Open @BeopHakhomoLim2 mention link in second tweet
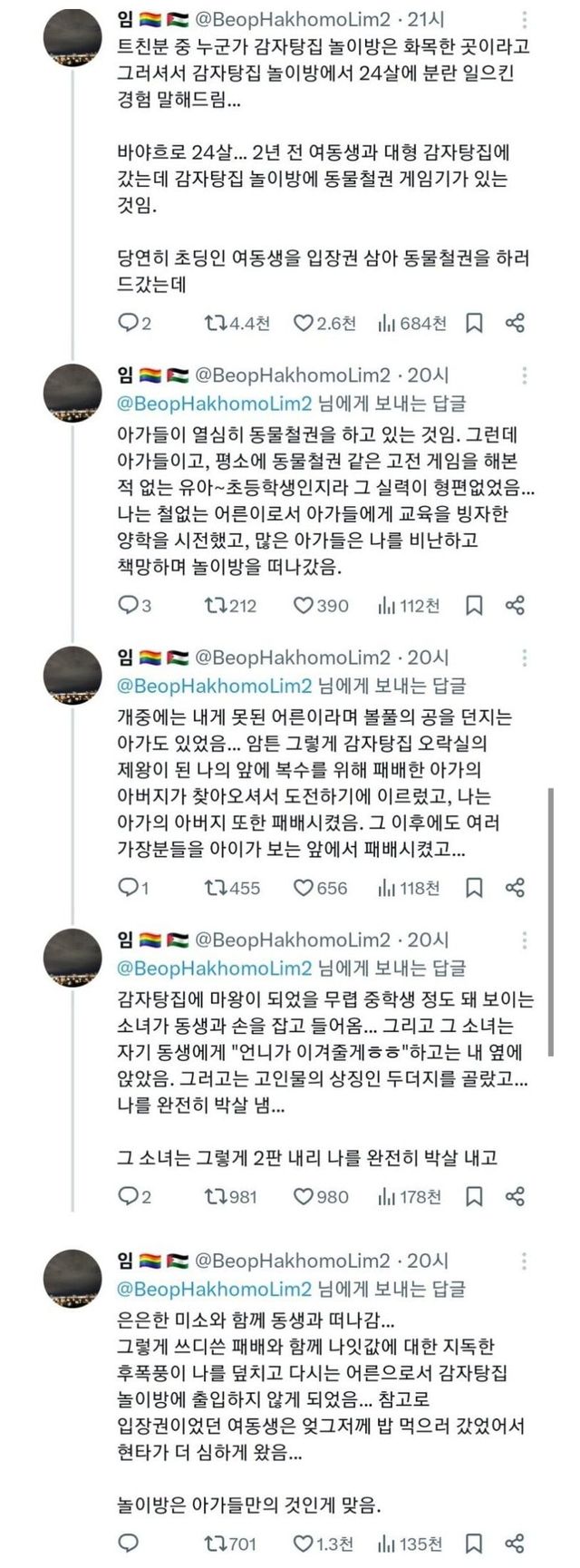 click(x=215, y=403)
